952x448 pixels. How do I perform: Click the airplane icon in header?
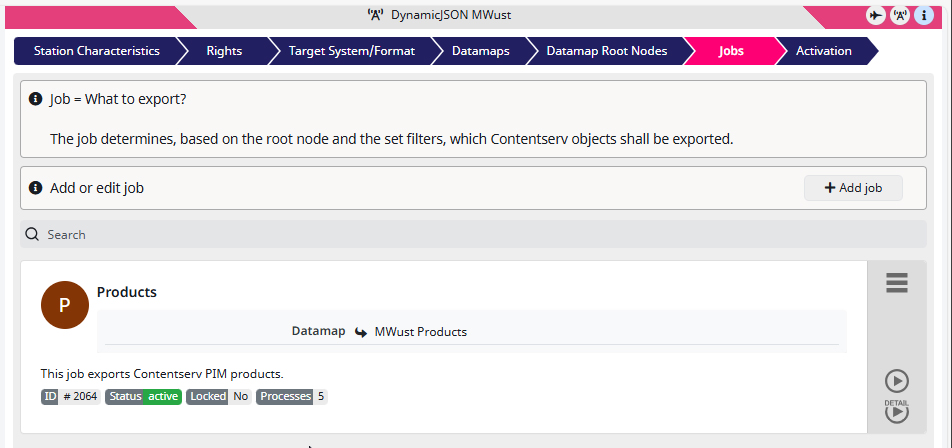876,16
